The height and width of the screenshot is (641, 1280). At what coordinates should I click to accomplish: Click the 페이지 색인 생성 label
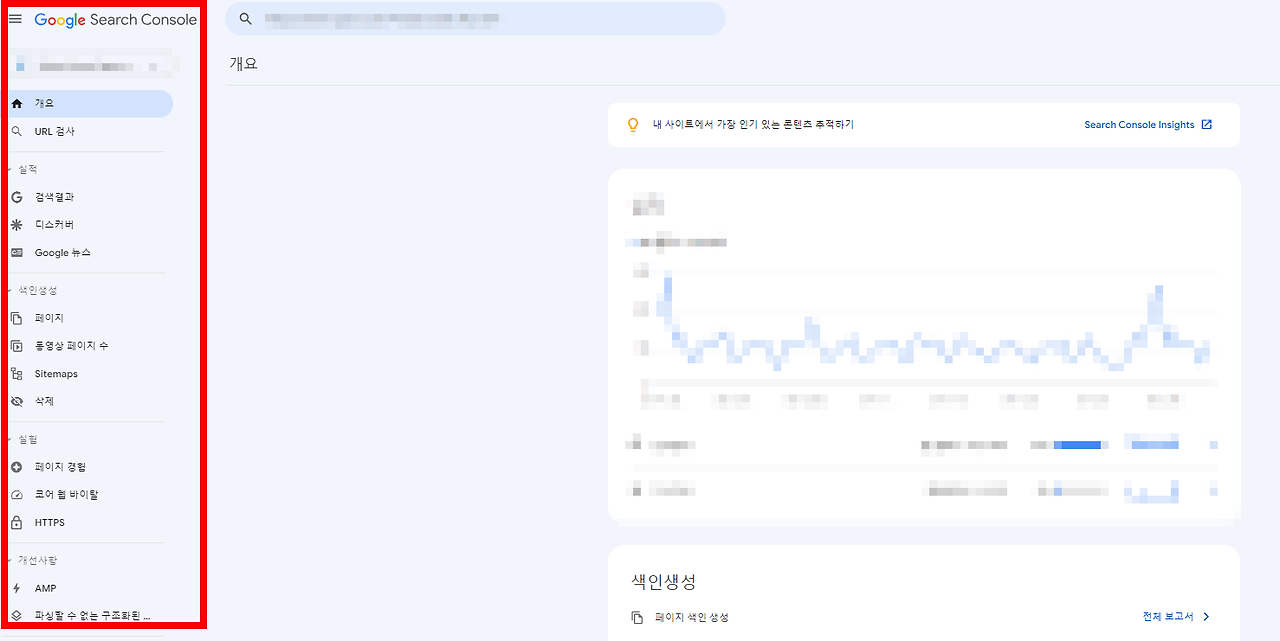pos(692,618)
